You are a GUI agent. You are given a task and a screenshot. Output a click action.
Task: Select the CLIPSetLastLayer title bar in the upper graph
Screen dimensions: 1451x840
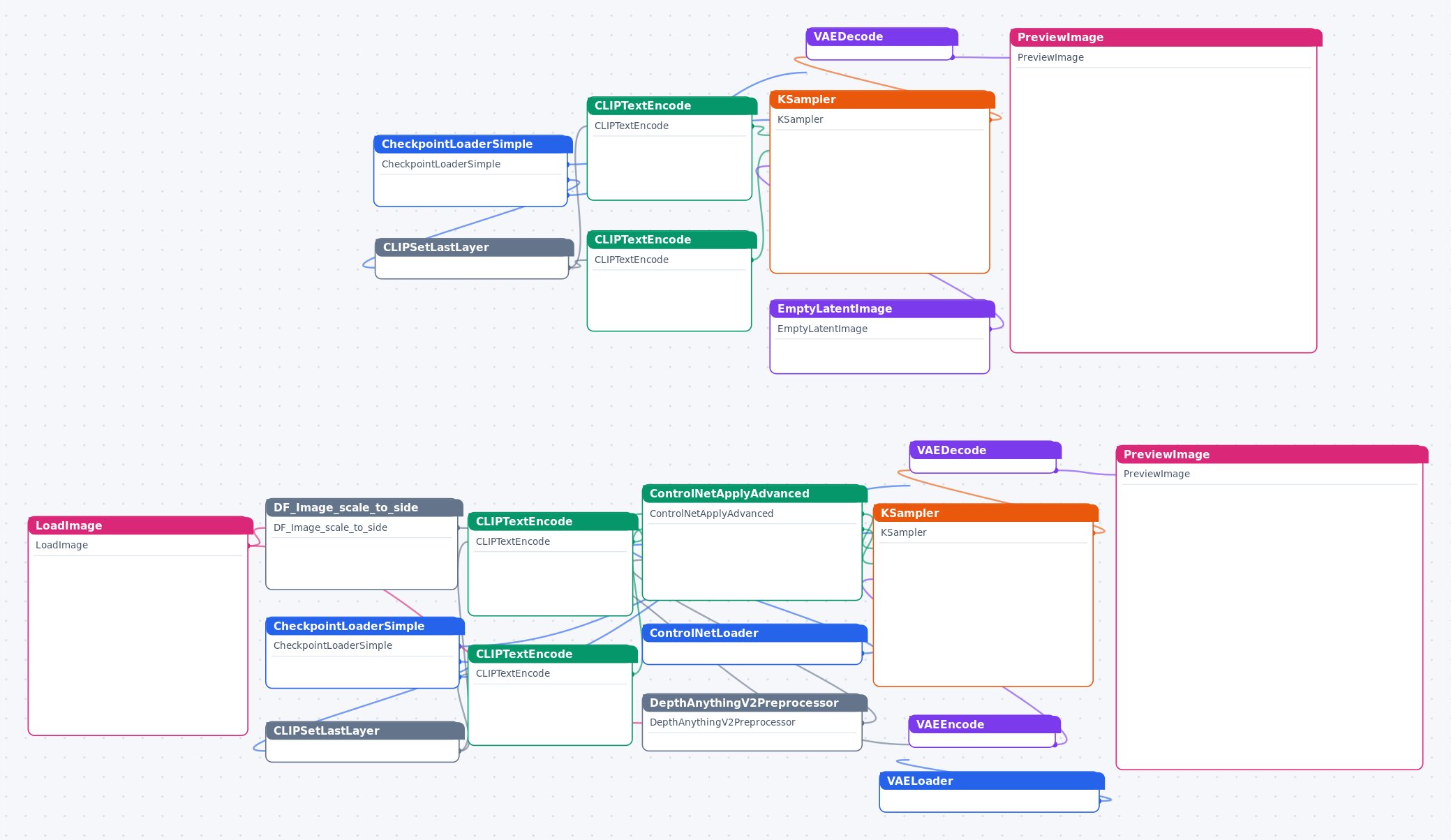(x=475, y=247)
